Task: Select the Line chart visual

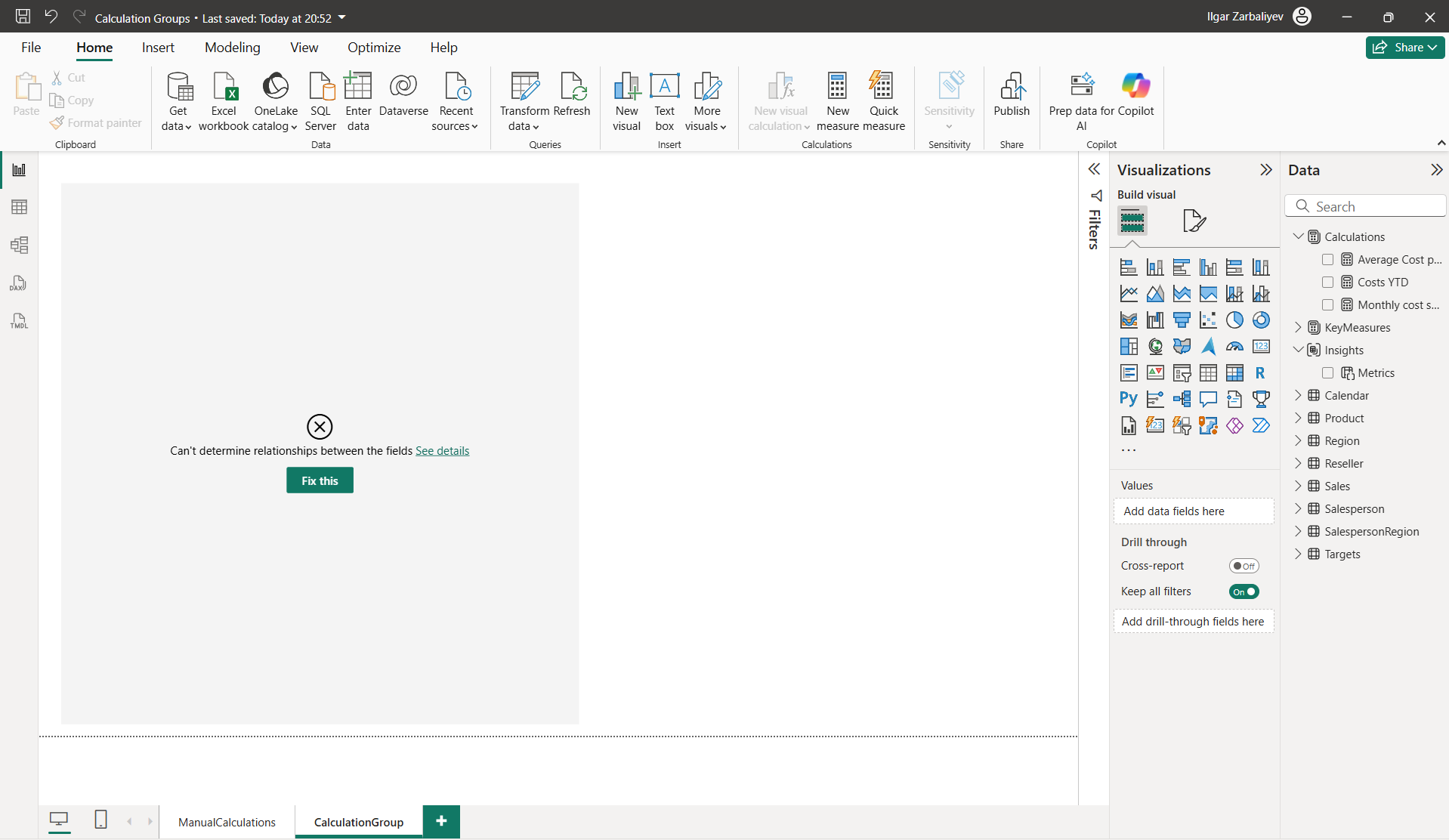Action: coord(1129,294)
